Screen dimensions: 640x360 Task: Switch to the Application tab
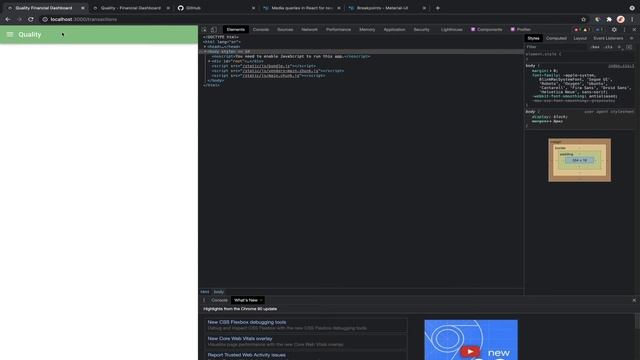(x=394, y=29)
